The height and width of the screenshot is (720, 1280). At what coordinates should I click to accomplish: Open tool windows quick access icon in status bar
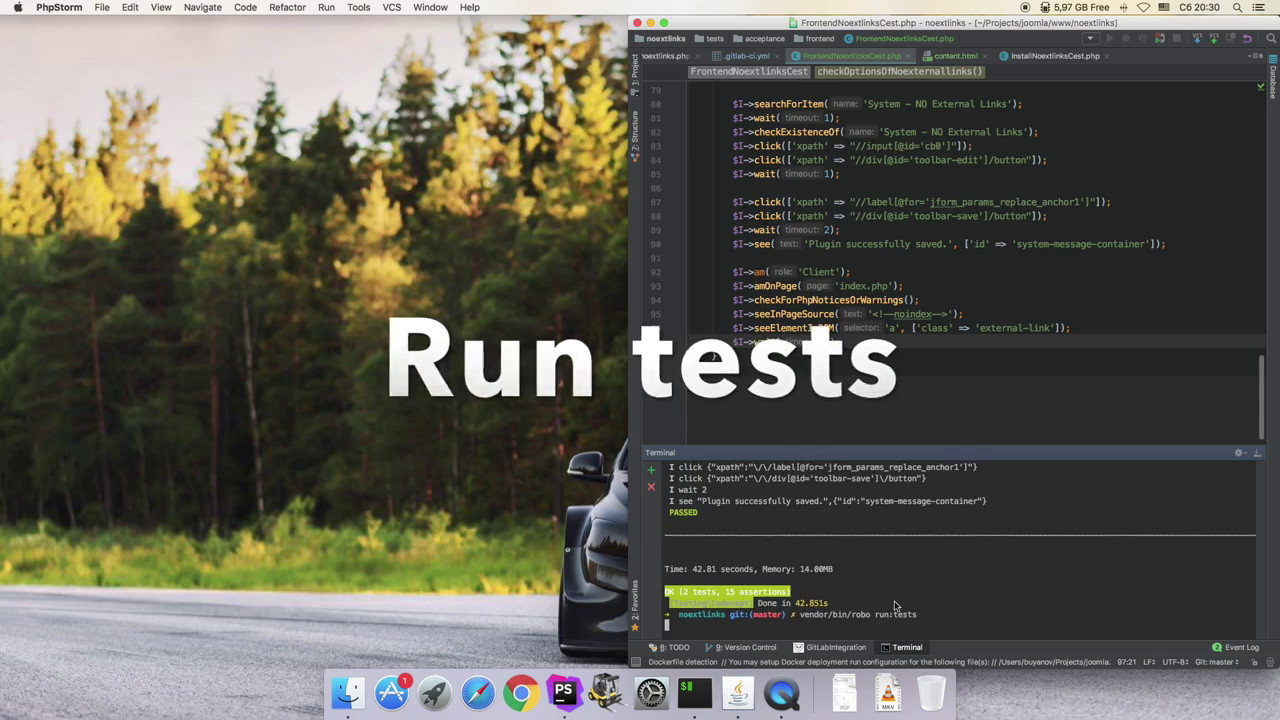636,662
